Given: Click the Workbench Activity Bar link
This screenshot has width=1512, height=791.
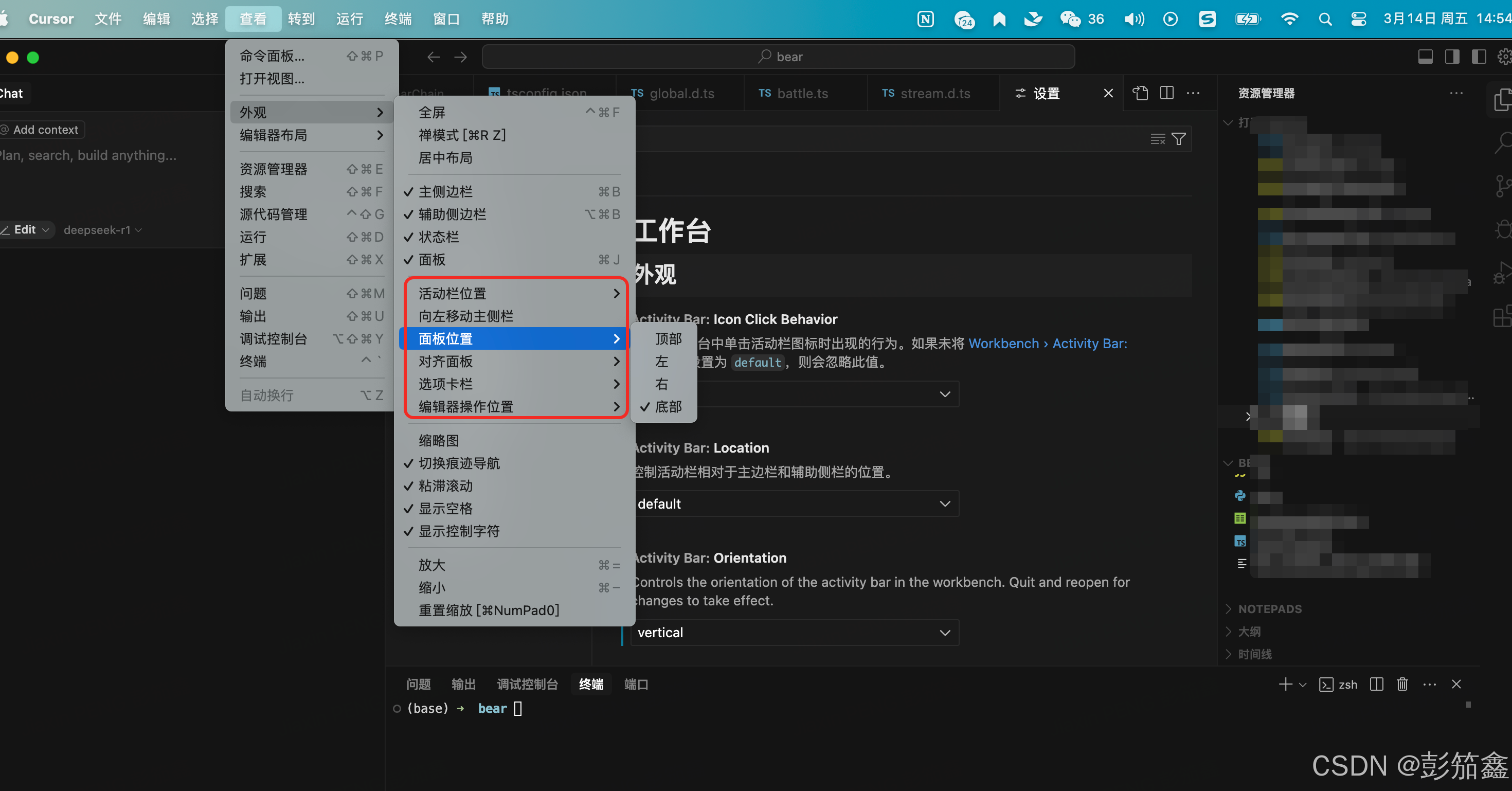Looking at the screenshot, I should pyautogui.click(x=1047, y=344).
